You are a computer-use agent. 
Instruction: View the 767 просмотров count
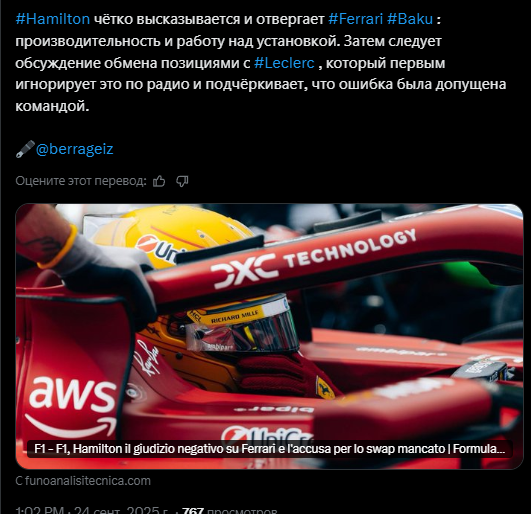click(230, 510)
